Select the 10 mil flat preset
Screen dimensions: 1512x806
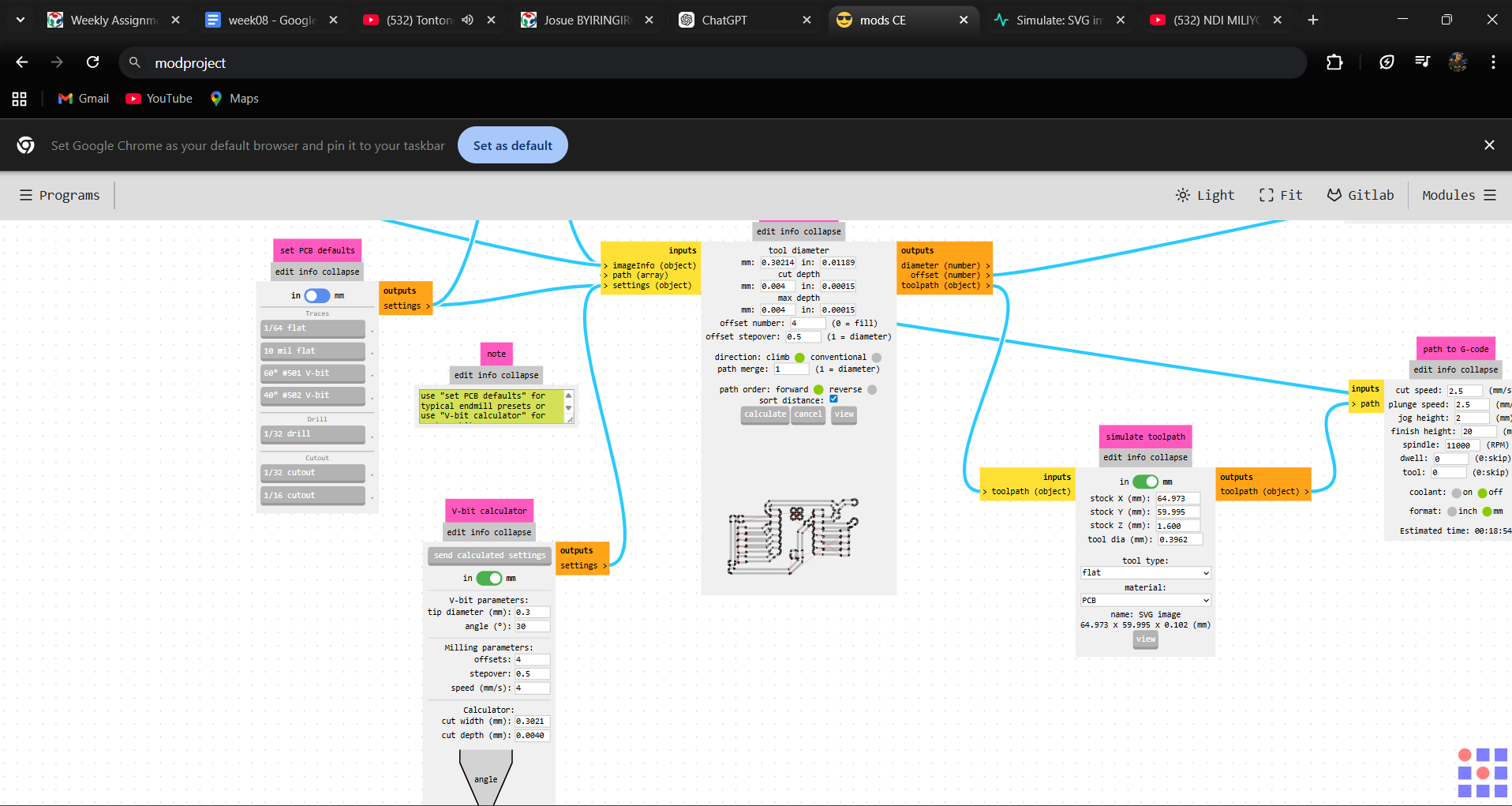313,351
